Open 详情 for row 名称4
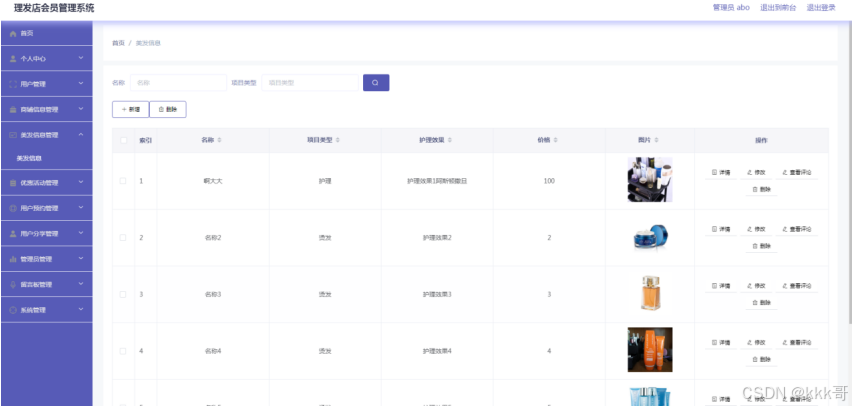The height and width of the screenshot is (408, 852). click(x=721, y=343)
